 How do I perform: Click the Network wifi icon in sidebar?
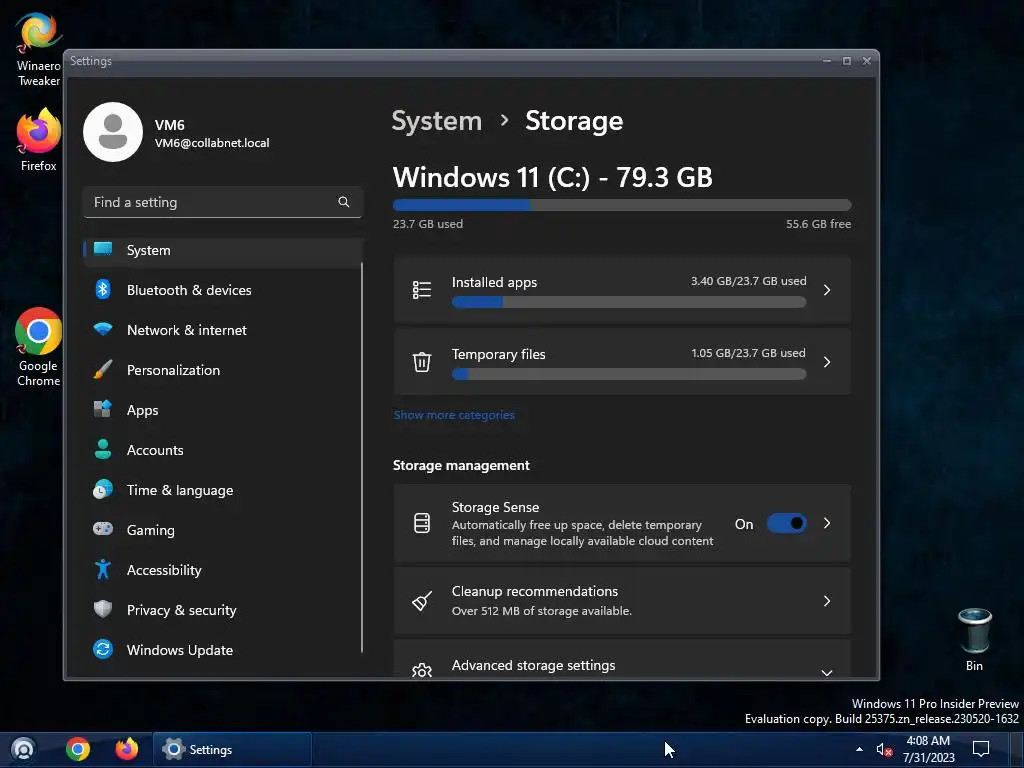coord(103,329)
